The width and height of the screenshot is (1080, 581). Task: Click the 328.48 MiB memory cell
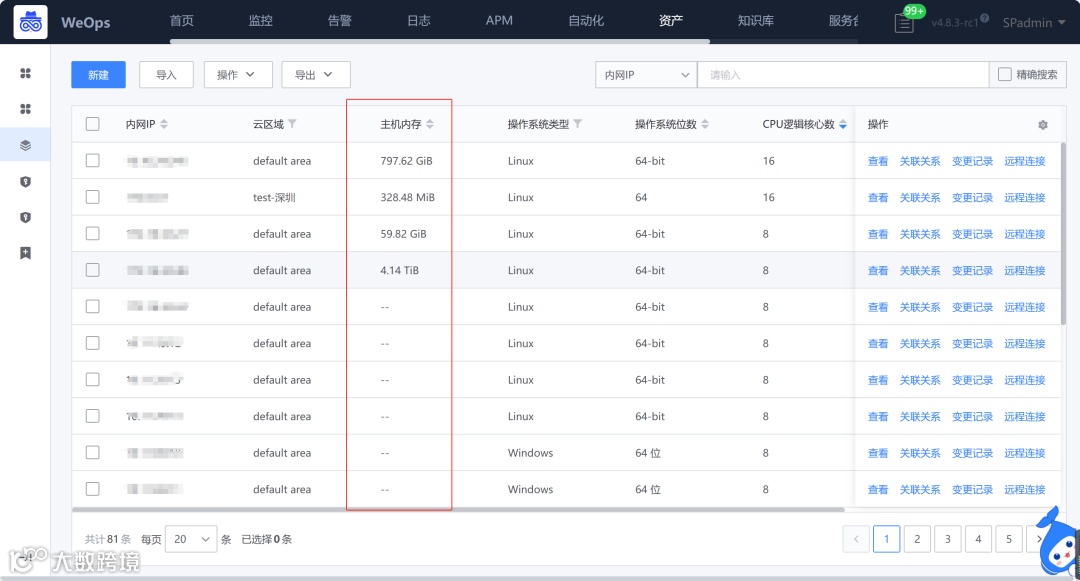click(x=407, y=197)
